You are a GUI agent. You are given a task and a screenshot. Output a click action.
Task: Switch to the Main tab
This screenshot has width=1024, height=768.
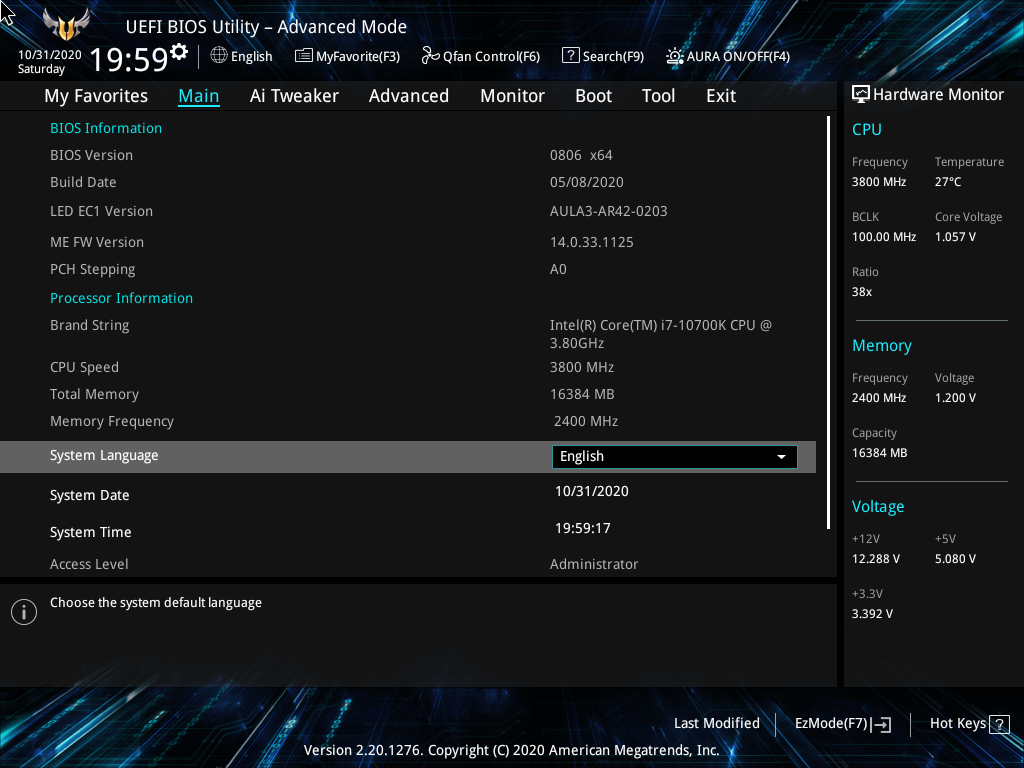click(199, 96)
